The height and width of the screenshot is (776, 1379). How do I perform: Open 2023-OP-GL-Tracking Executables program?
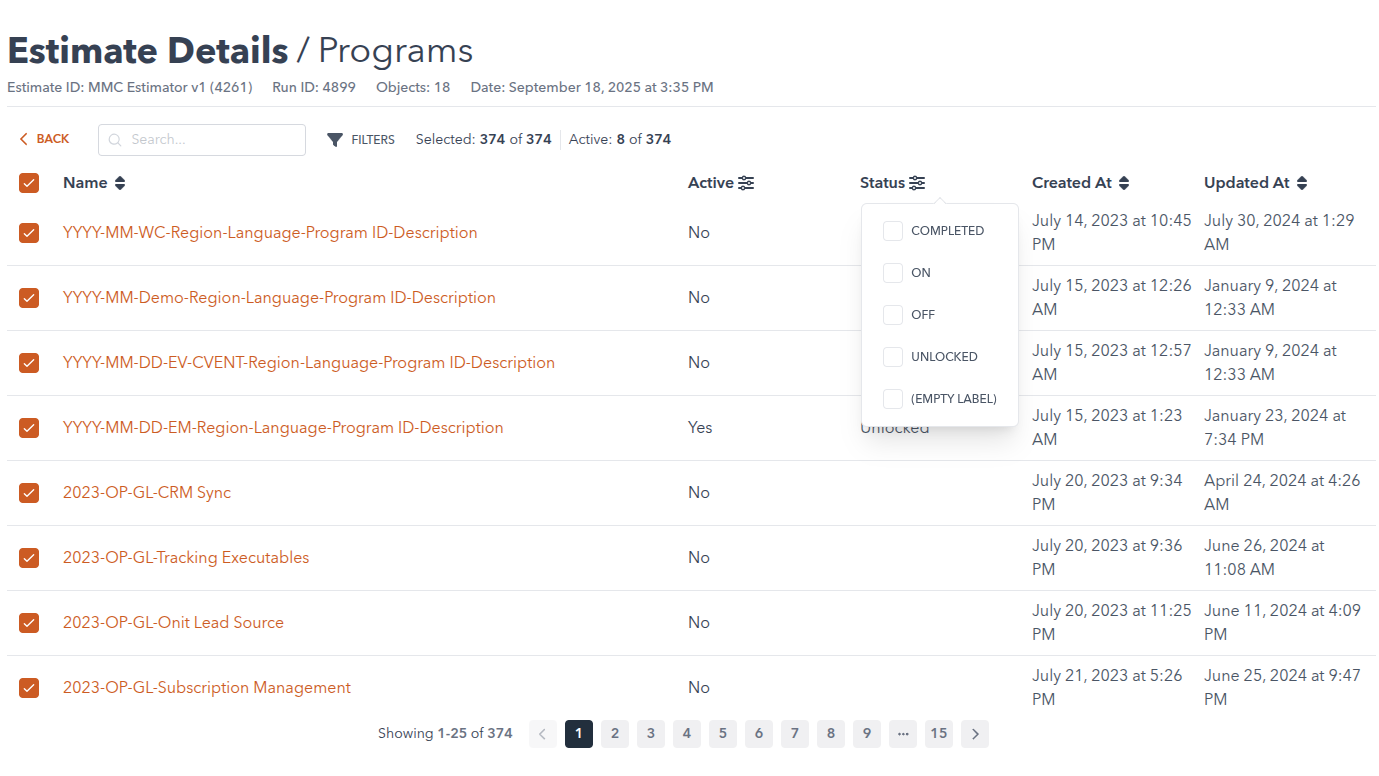186,558
